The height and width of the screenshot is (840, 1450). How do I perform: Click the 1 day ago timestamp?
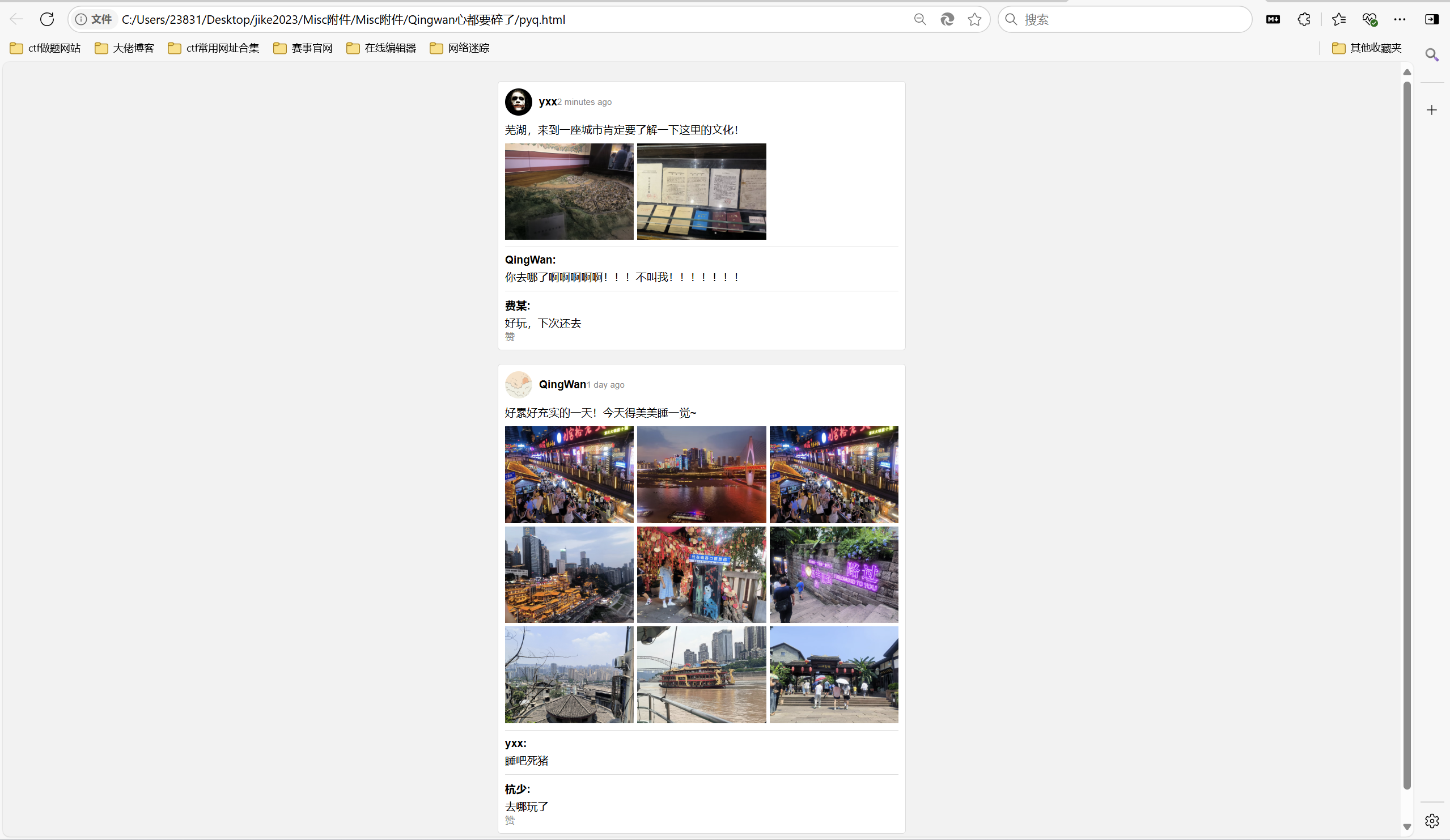click(x=606, y=385)
